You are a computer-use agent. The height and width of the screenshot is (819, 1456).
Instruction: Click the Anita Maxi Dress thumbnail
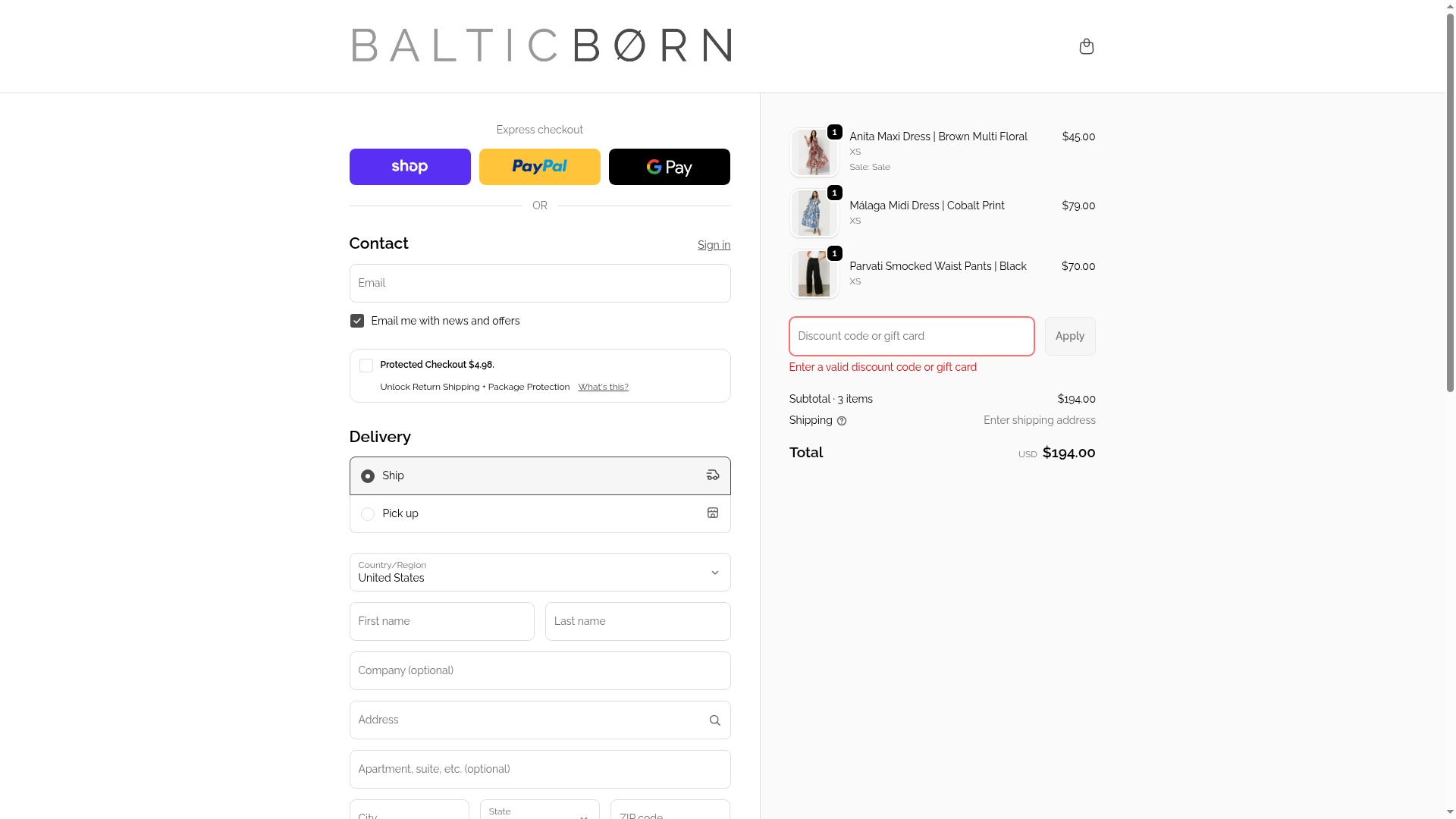tap(814, 152)
